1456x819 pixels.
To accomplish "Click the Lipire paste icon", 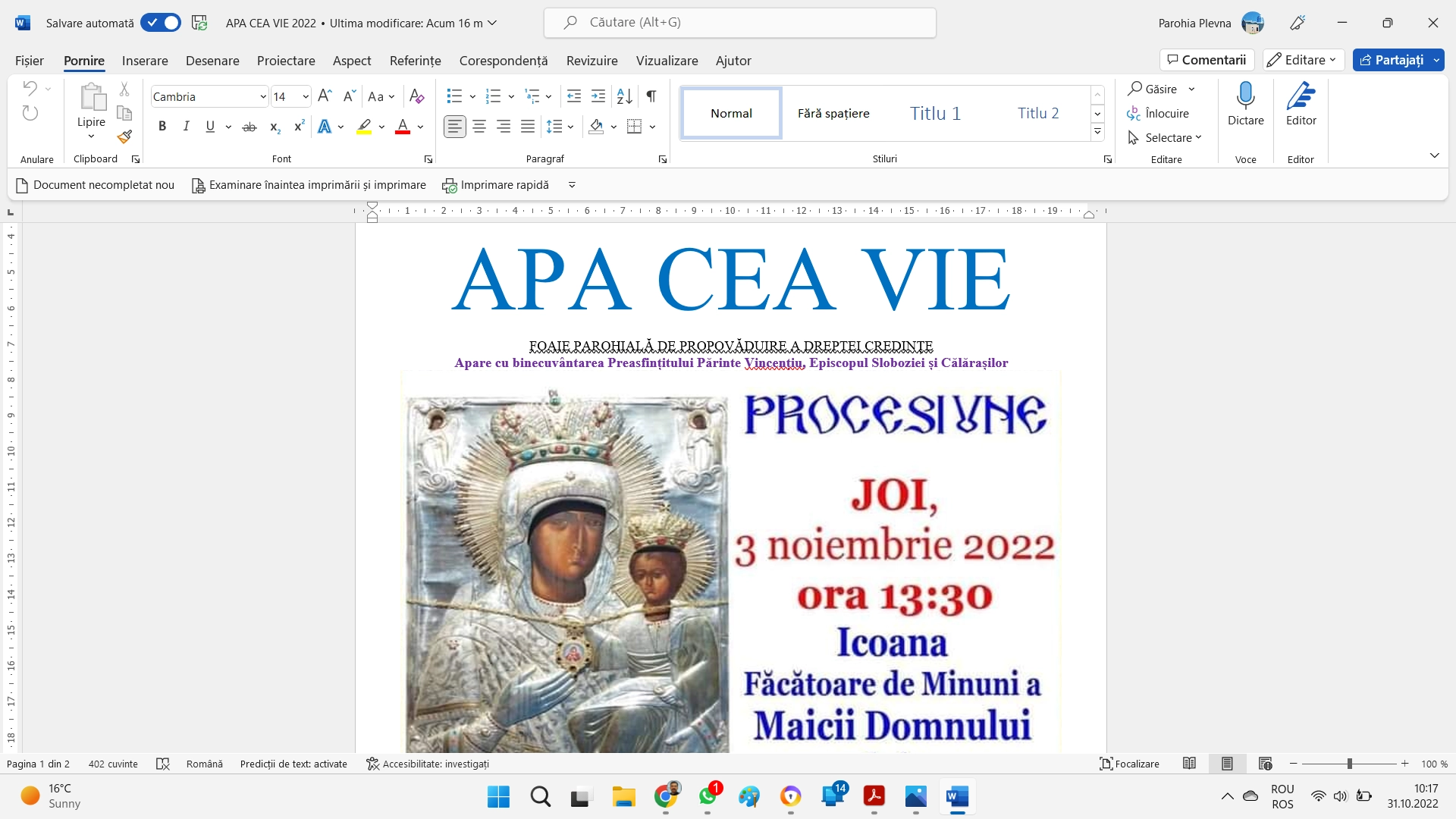I will click(x=92, y=97).
